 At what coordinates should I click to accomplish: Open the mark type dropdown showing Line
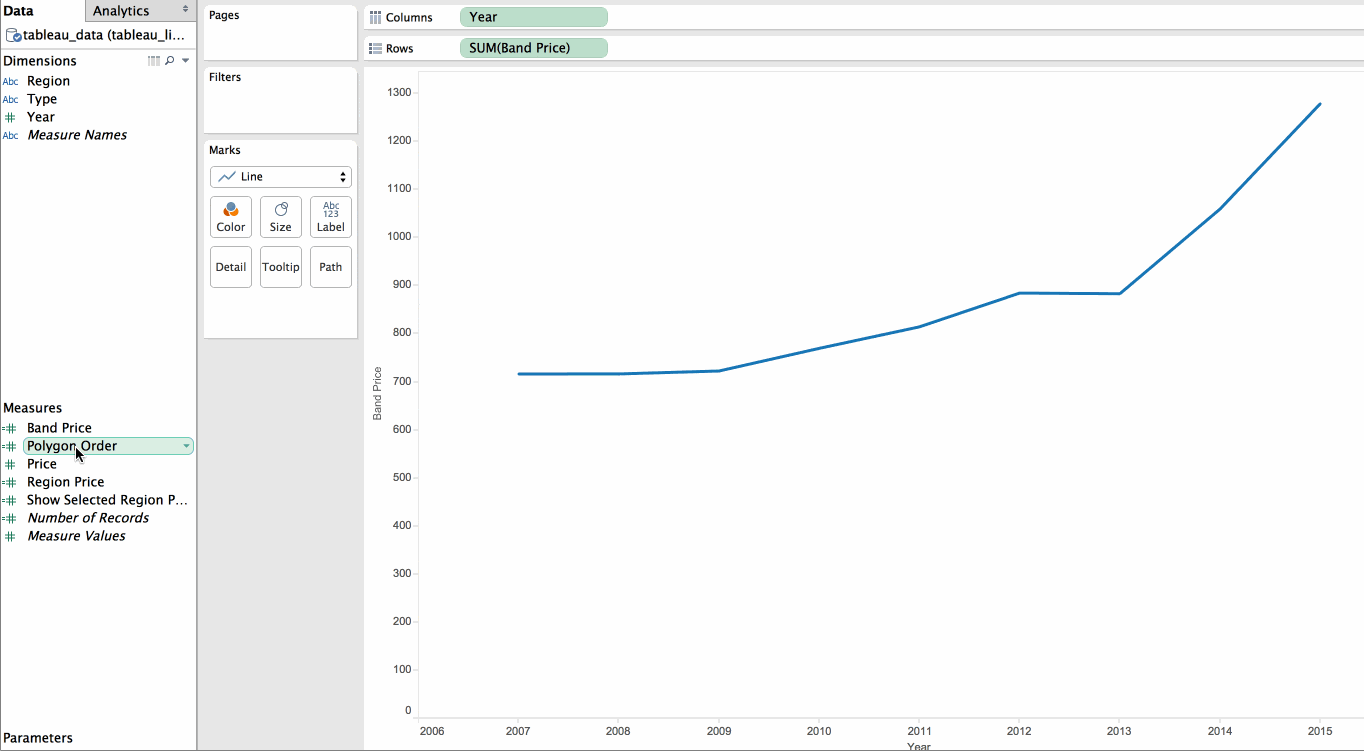click(x=280, y=176)
